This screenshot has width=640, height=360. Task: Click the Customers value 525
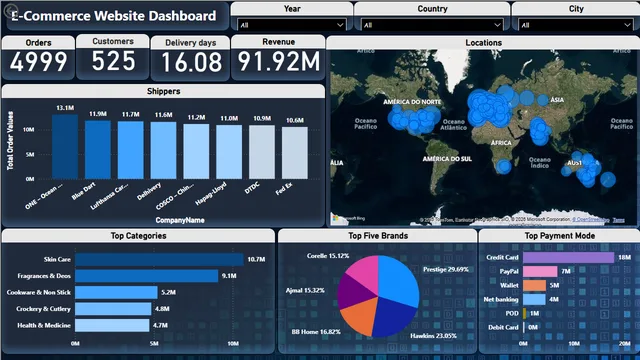click(113, 61)
